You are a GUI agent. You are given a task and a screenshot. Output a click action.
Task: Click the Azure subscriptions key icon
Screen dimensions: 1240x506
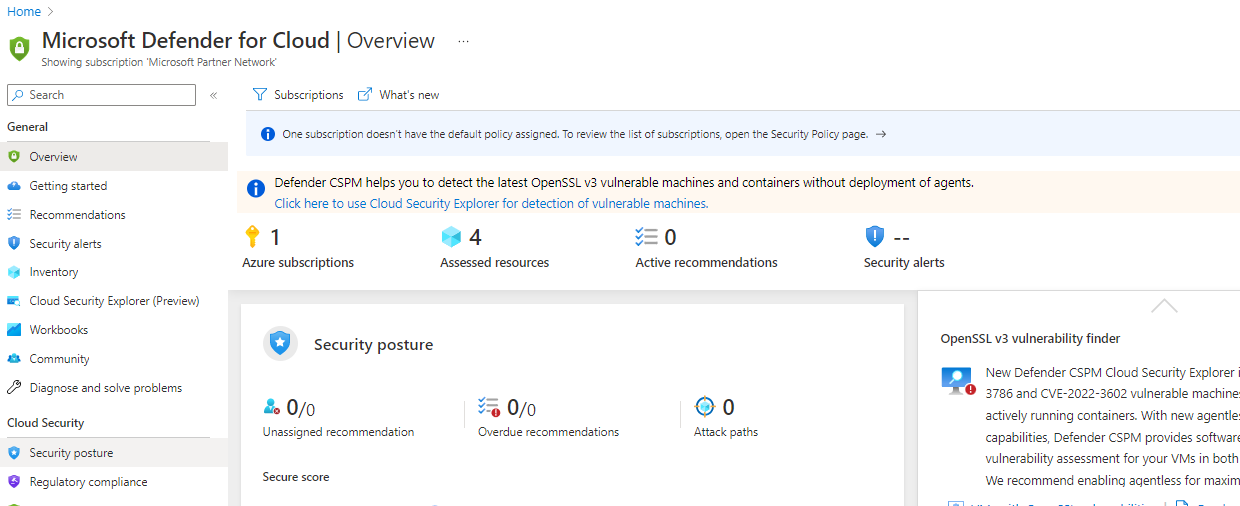pyautogui.click(x=252, y=237)
